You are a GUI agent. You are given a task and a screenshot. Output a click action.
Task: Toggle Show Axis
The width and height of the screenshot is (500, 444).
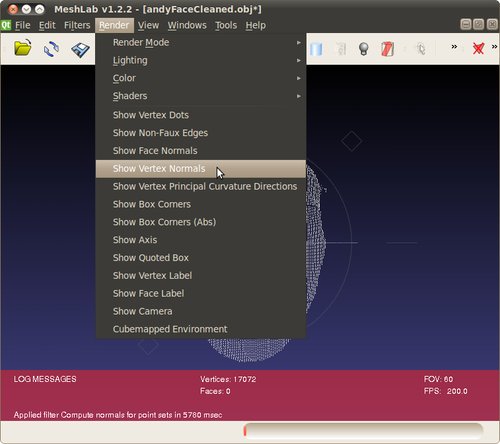(201, 240)
